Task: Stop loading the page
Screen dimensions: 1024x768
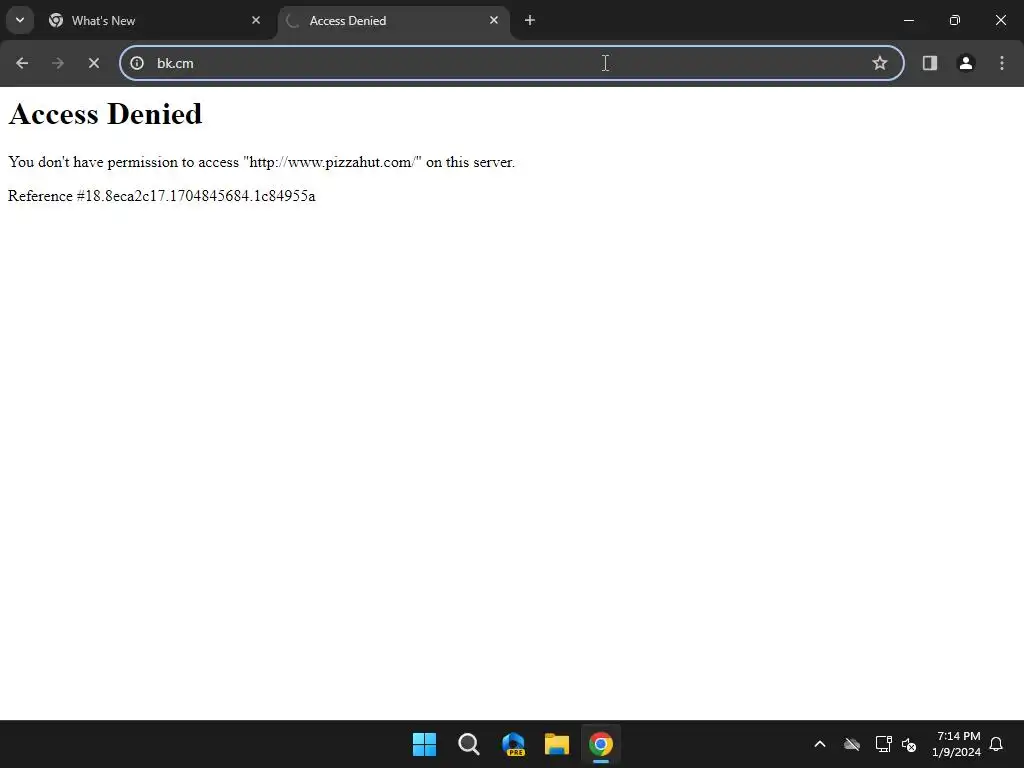Action: [93, 63]
